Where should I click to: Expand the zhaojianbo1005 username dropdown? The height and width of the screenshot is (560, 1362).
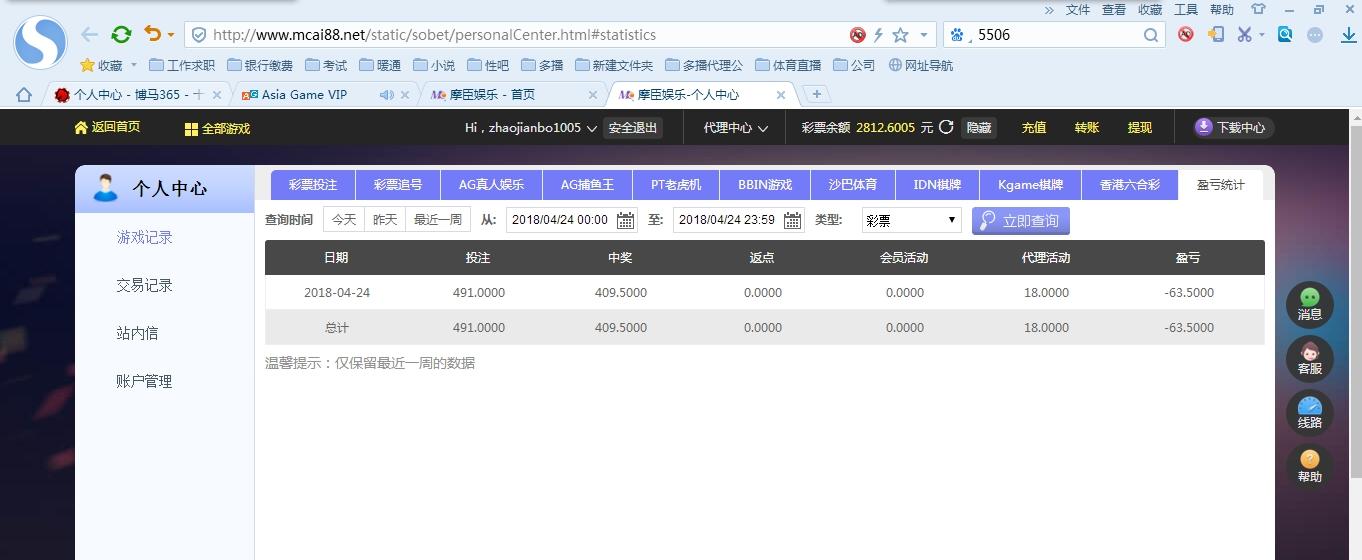click(531, 128)
